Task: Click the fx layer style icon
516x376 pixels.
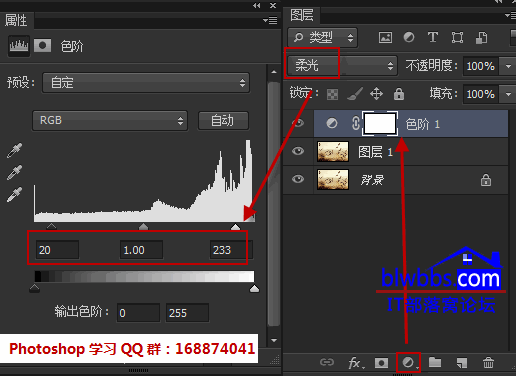Action: [355, 363]
